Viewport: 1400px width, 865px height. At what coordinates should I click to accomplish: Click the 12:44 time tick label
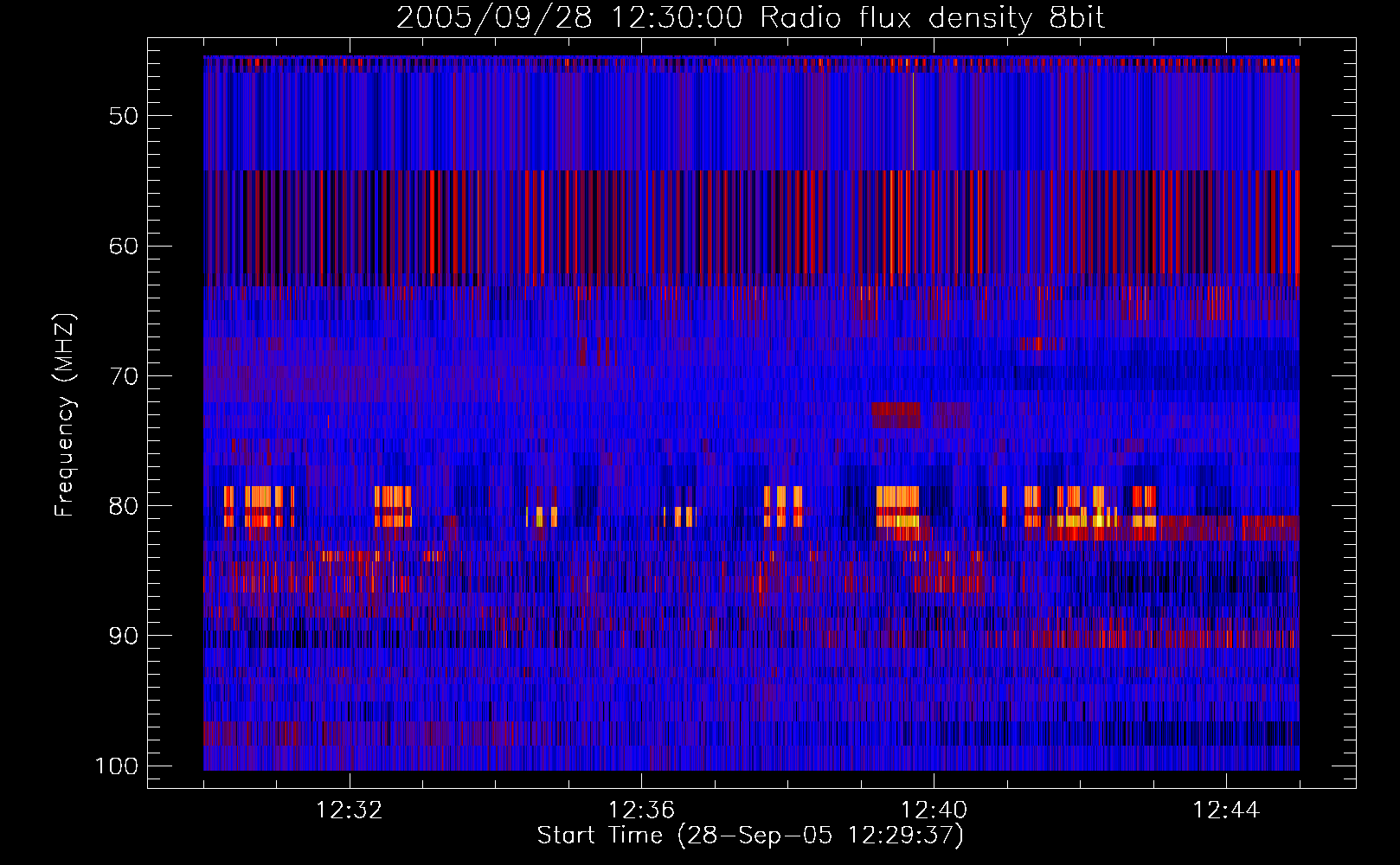point(1225,811)
